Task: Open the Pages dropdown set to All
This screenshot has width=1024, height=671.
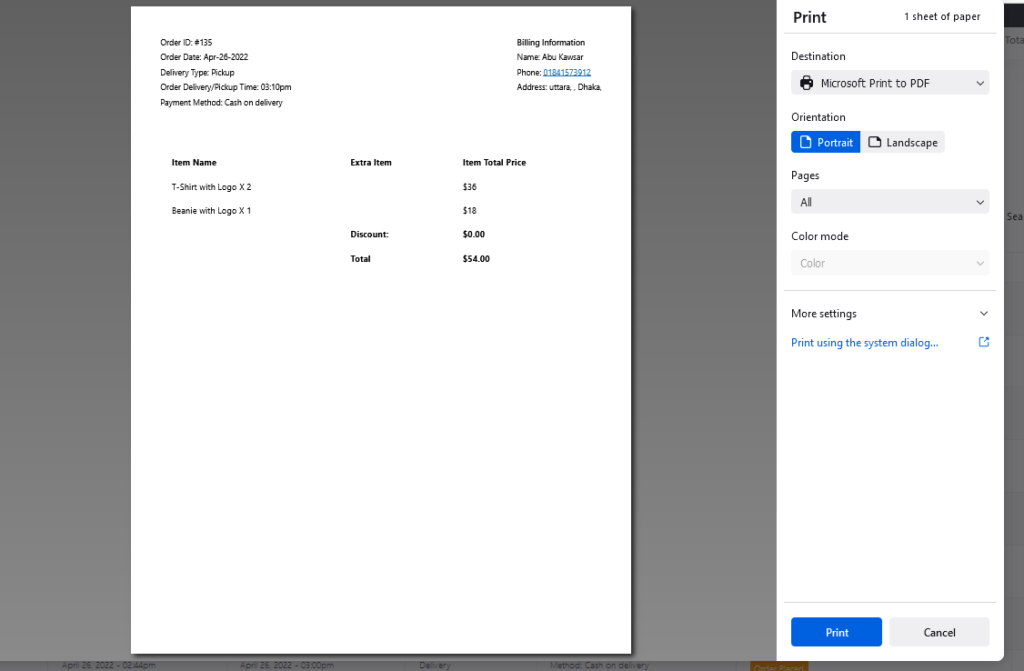Action: [889, 202]
